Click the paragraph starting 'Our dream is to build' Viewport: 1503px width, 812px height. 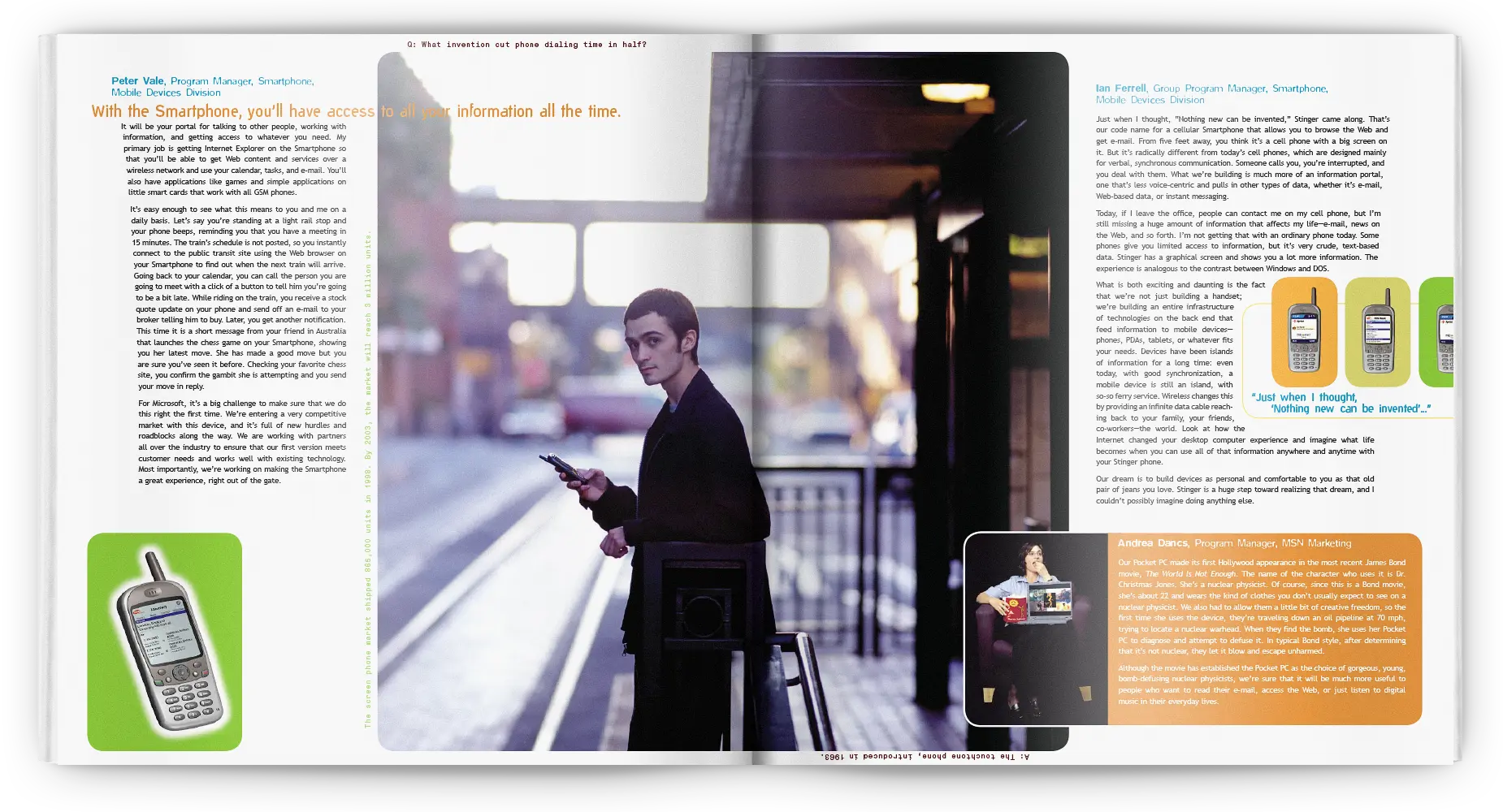pos(1235,490)
